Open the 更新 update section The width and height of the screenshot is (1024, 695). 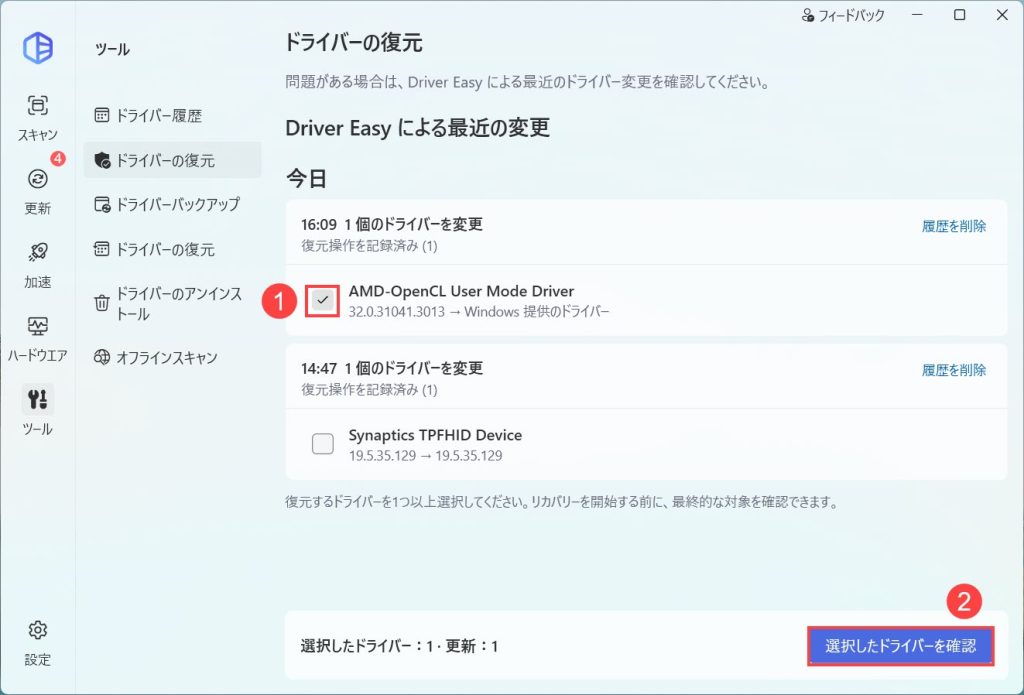click(x=37, y=191)
